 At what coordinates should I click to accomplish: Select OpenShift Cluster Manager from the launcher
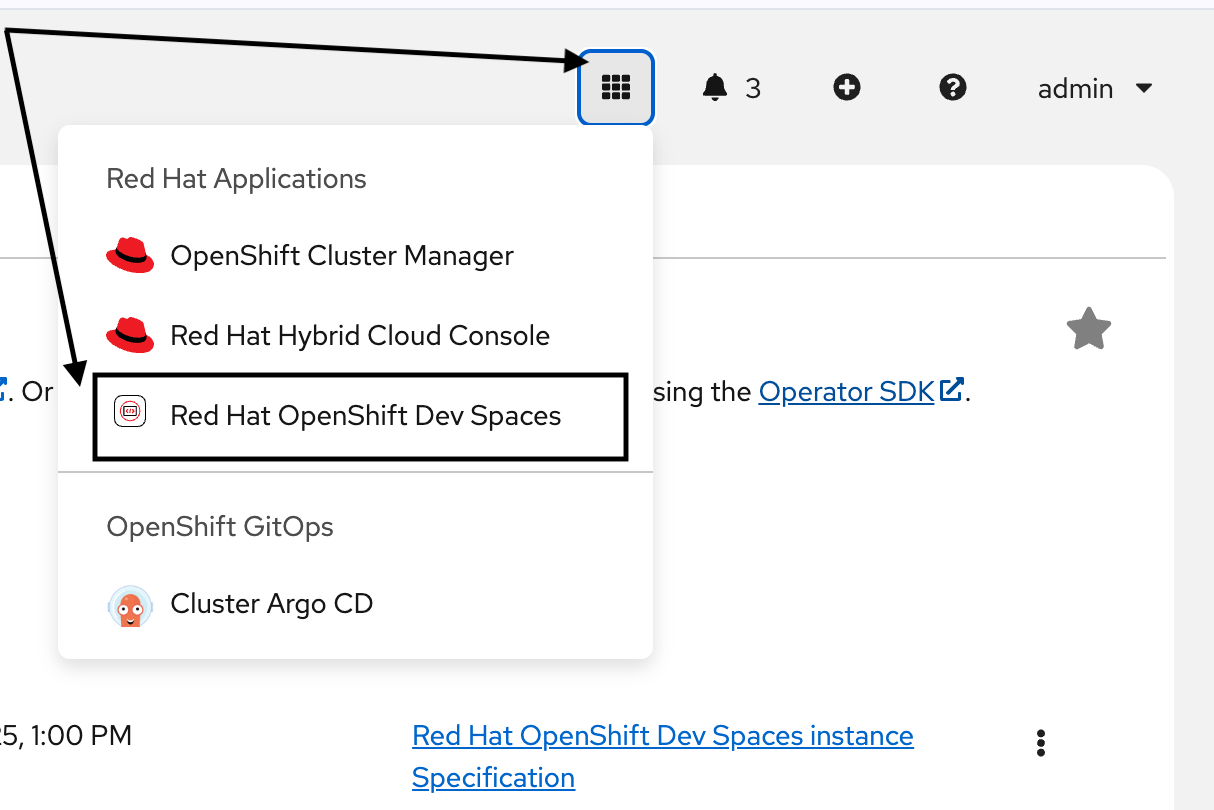click(342, 255)
